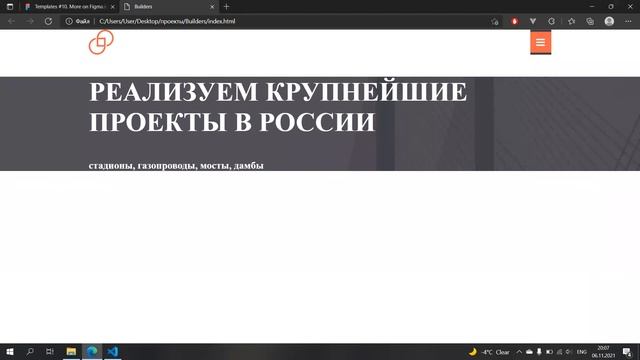Open the browser settings and more menu
The image size is (640, 360).
pos(628,21)
